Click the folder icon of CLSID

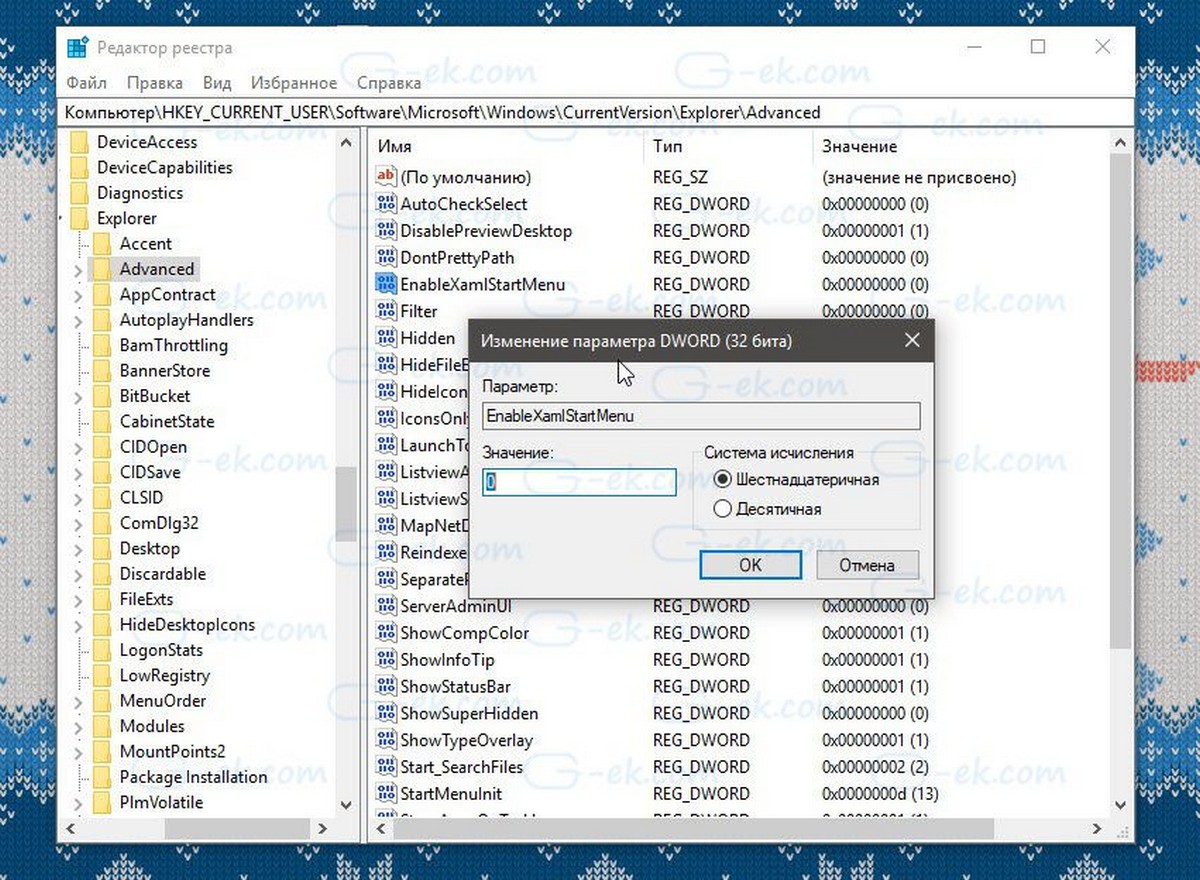(x=101, y=498)
